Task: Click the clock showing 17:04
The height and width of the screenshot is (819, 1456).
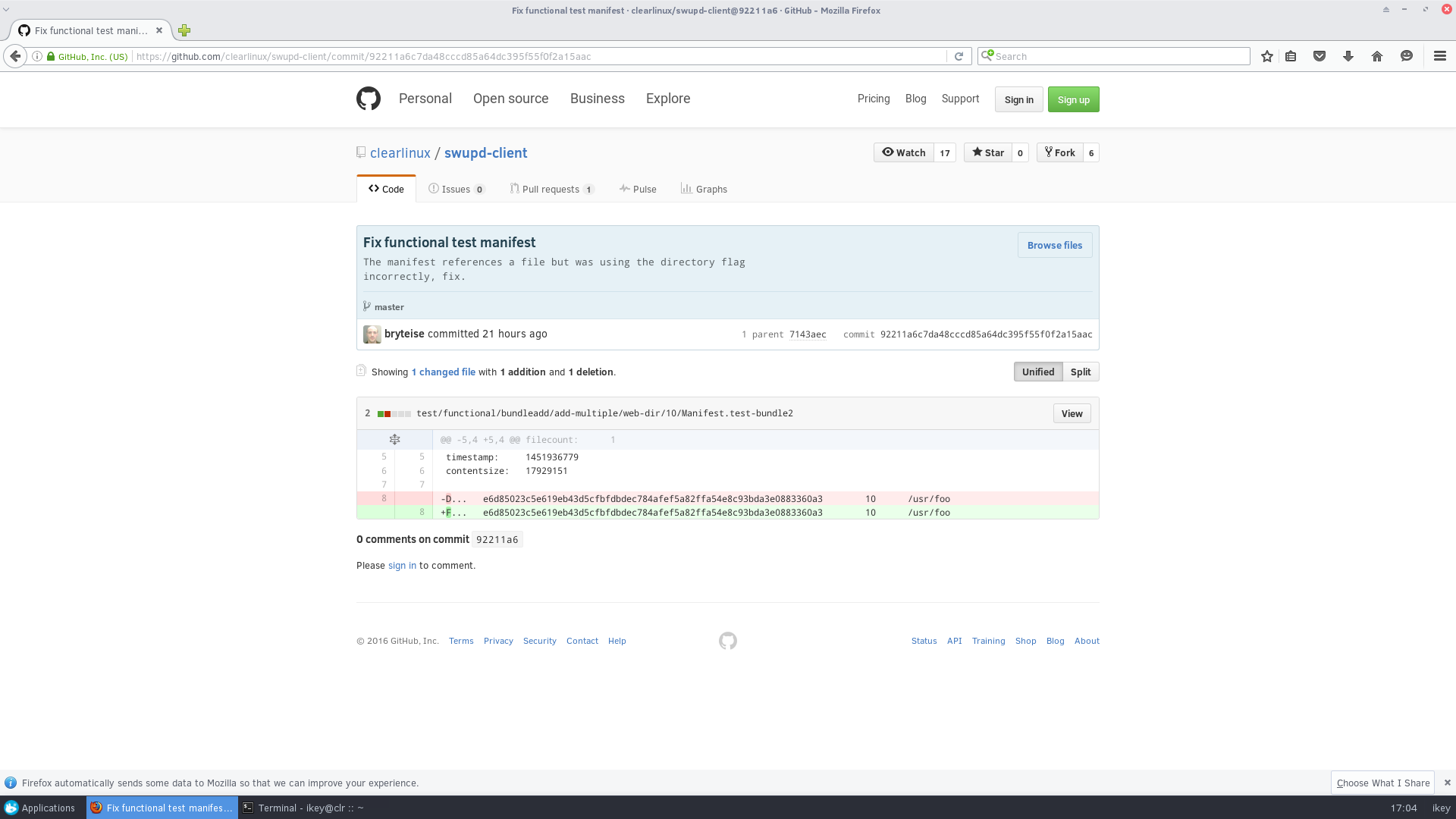Action: (x=1404, y=808)
